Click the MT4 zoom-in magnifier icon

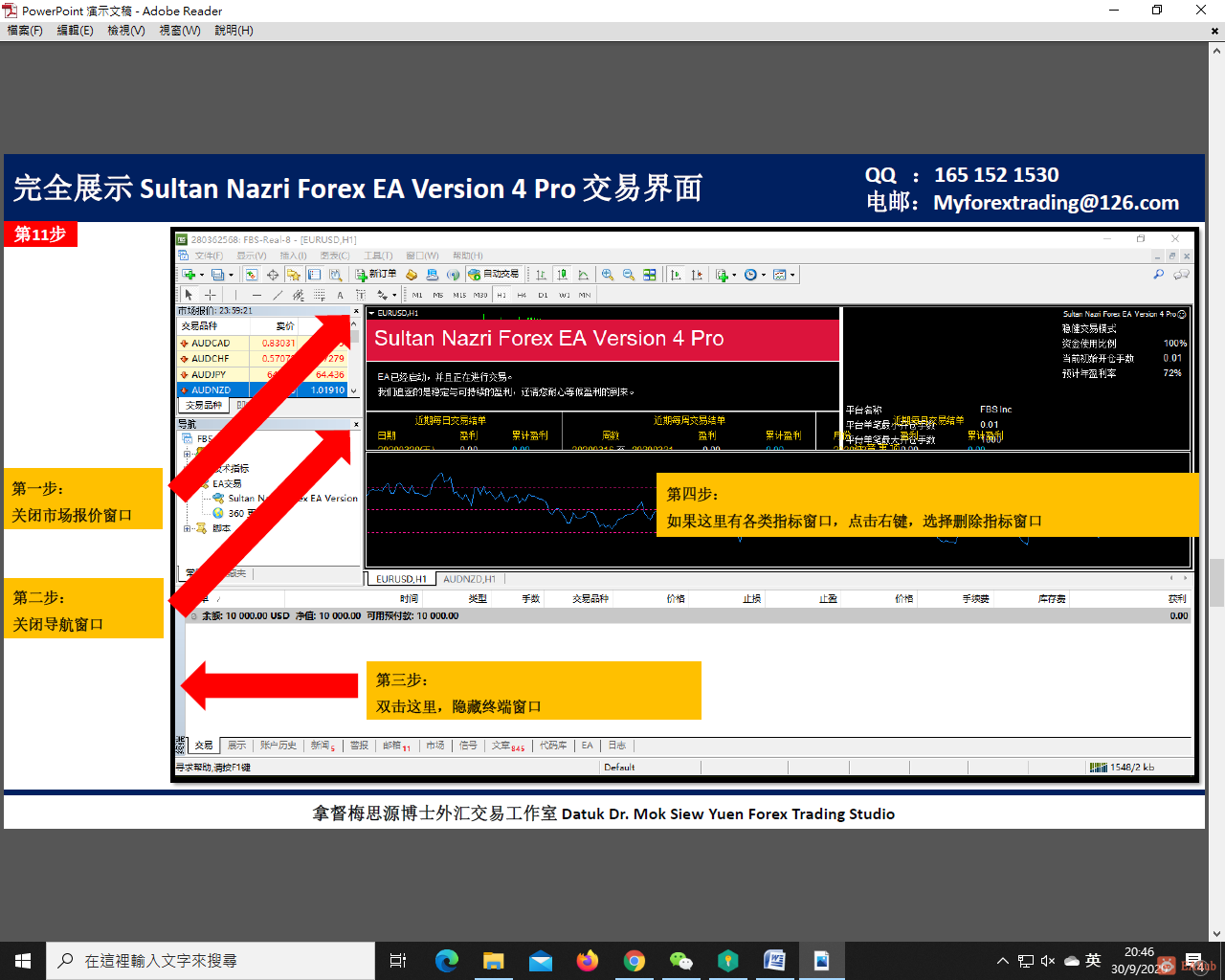(608, 275)
